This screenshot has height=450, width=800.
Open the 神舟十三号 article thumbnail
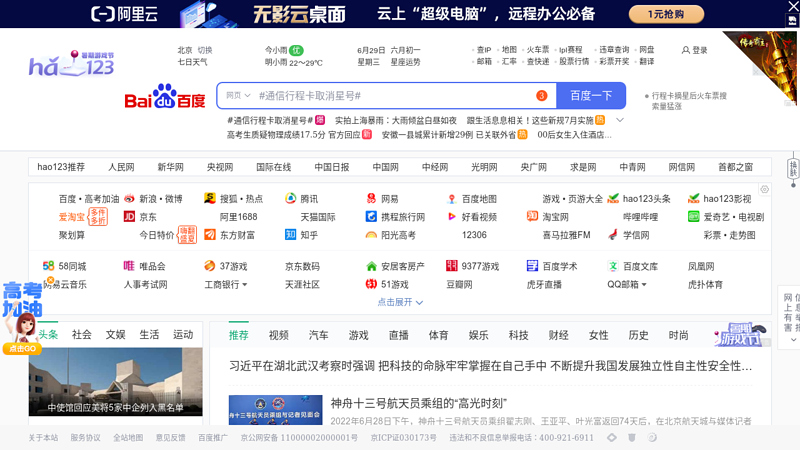tap(276, 410)
